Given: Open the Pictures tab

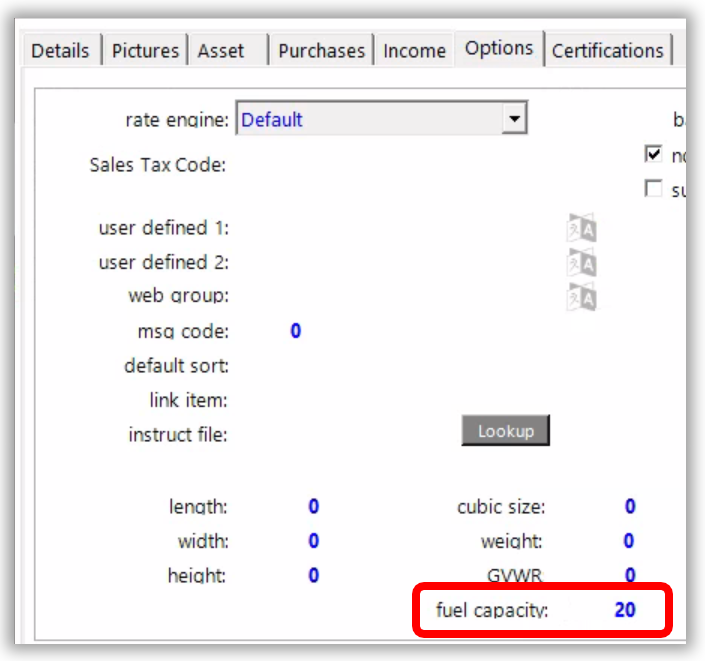Looking at the screenshot, I should pyautogui.click(x=145, y=50).
